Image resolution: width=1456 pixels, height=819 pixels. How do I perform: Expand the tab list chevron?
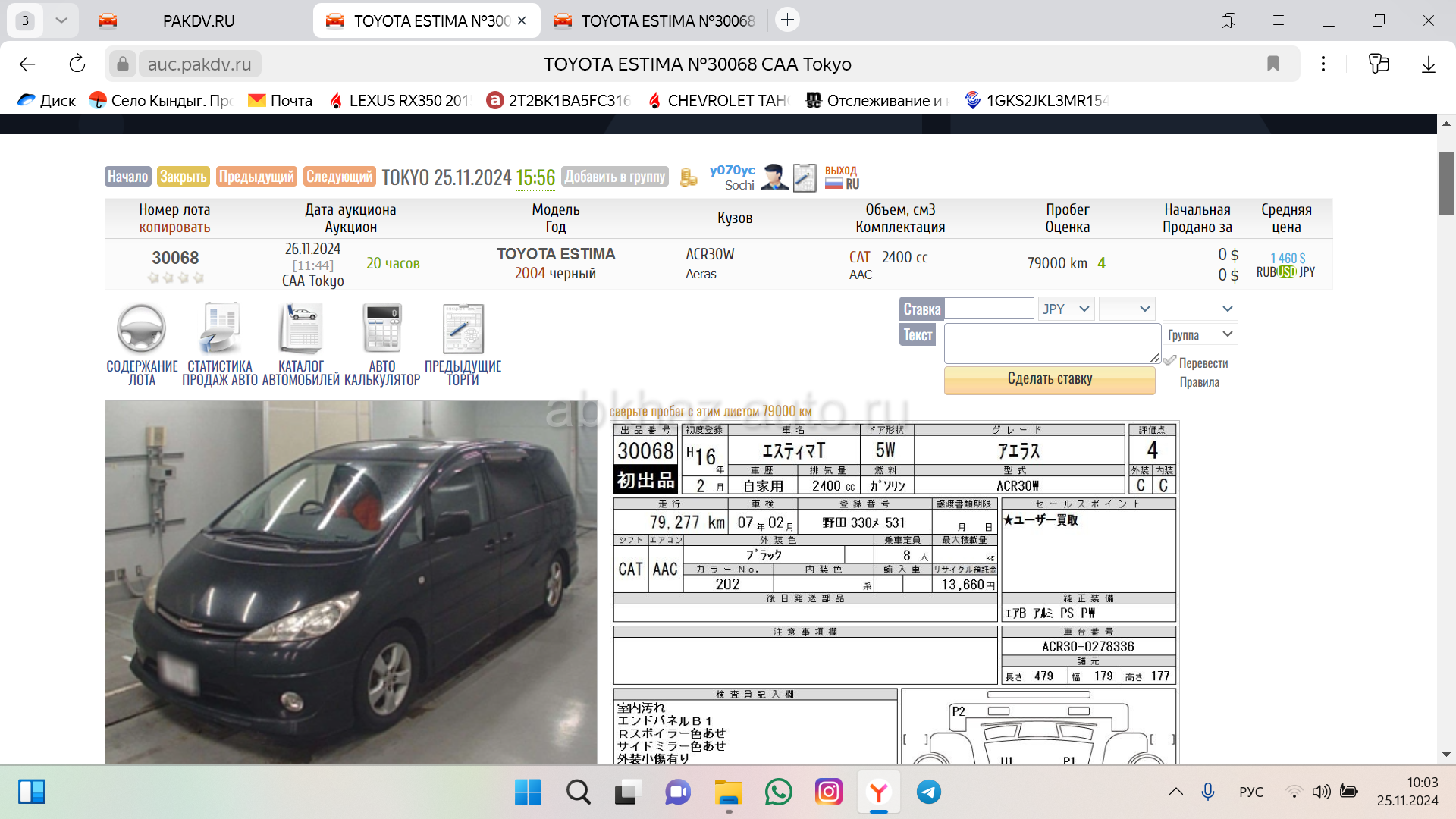(61, 20)
